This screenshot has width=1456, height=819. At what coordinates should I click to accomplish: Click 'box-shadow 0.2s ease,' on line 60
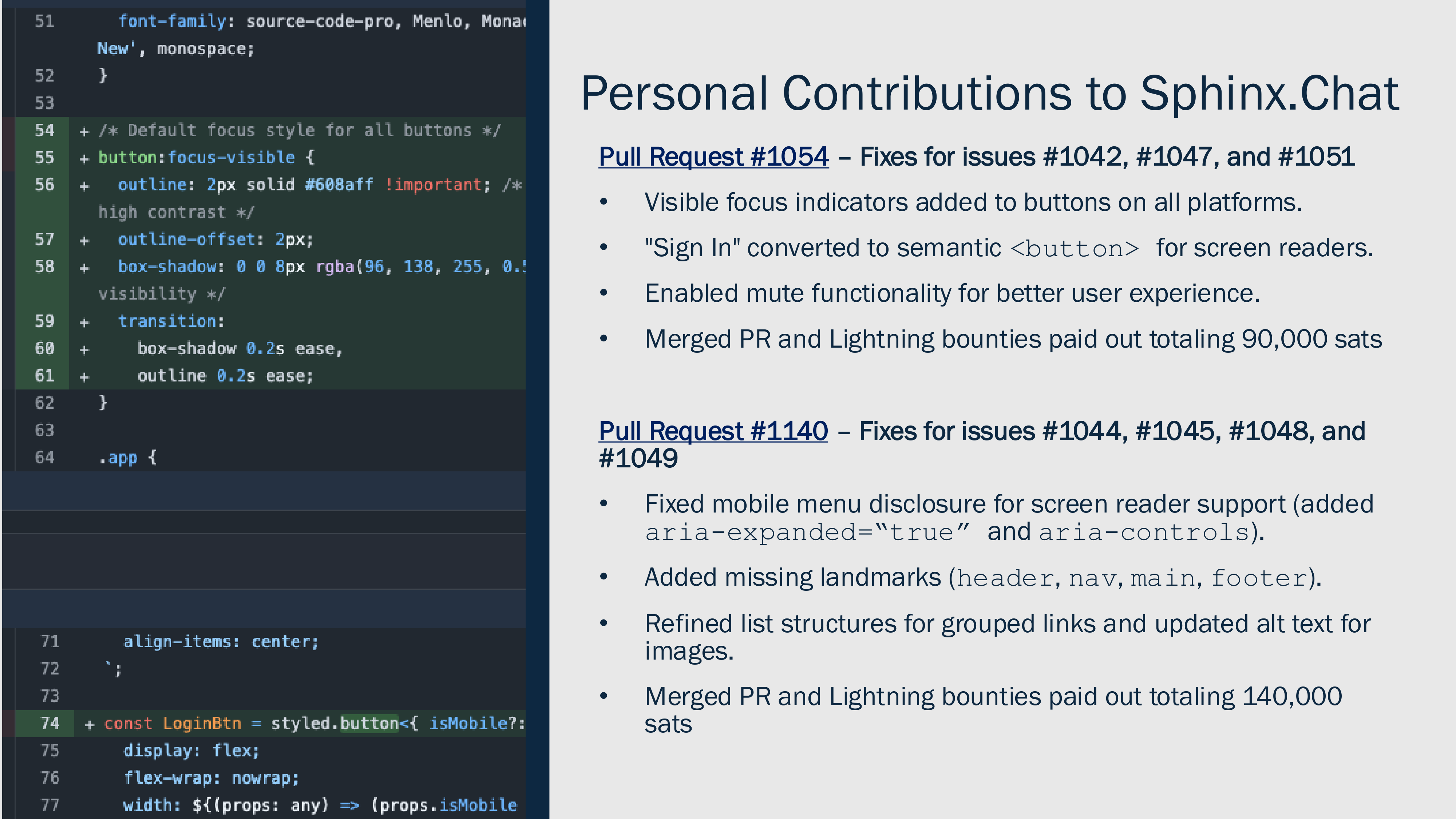click(240, 348)
